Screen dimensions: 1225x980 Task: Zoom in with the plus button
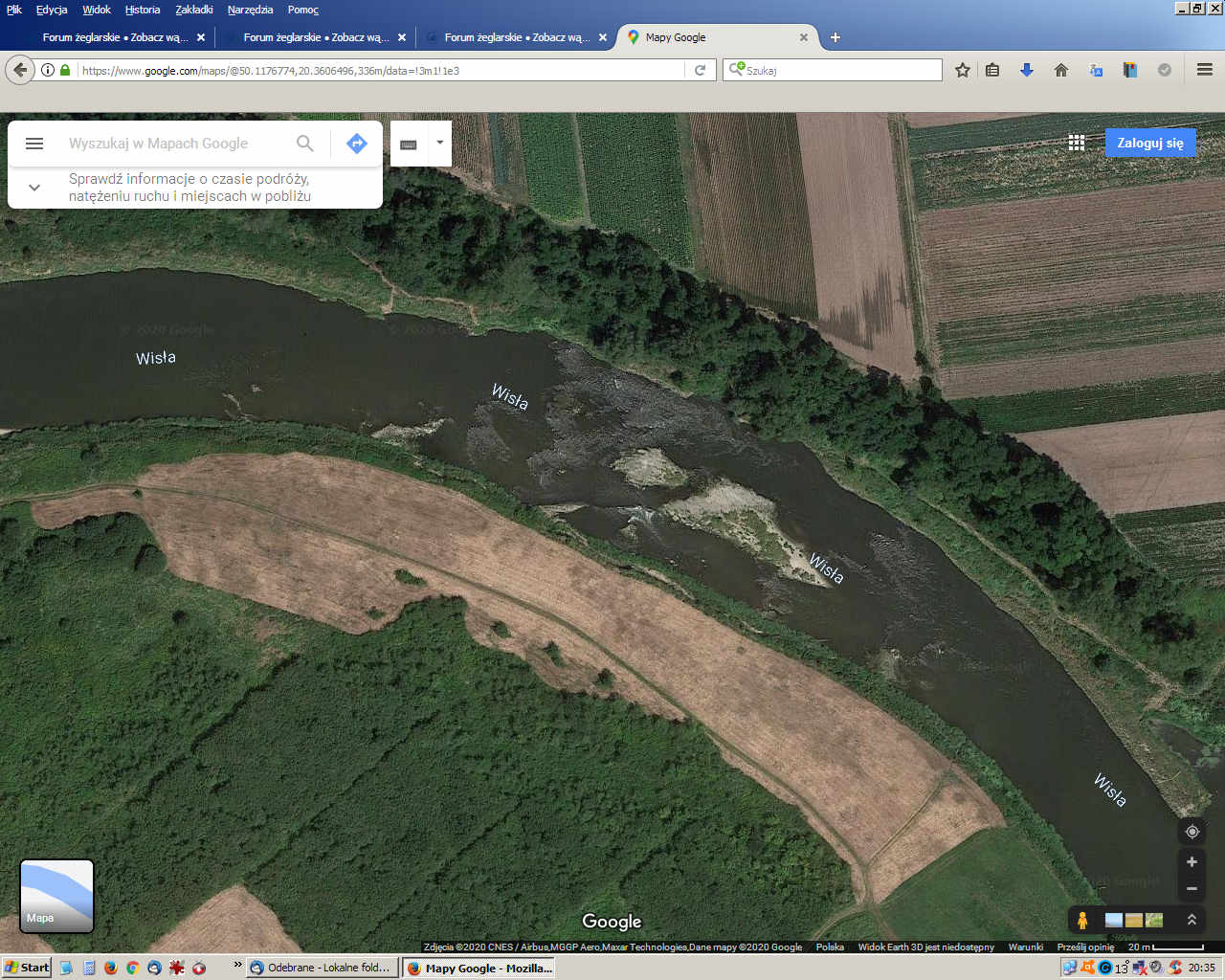pos(1192,861)
